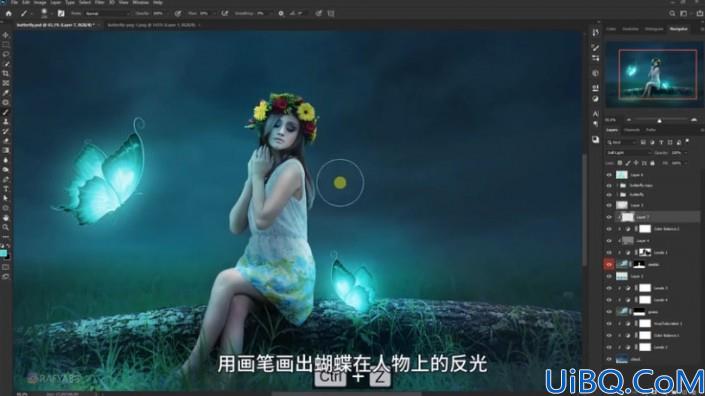
Task: Switch to the Paths tab
Action: click(x=651, y=130)
